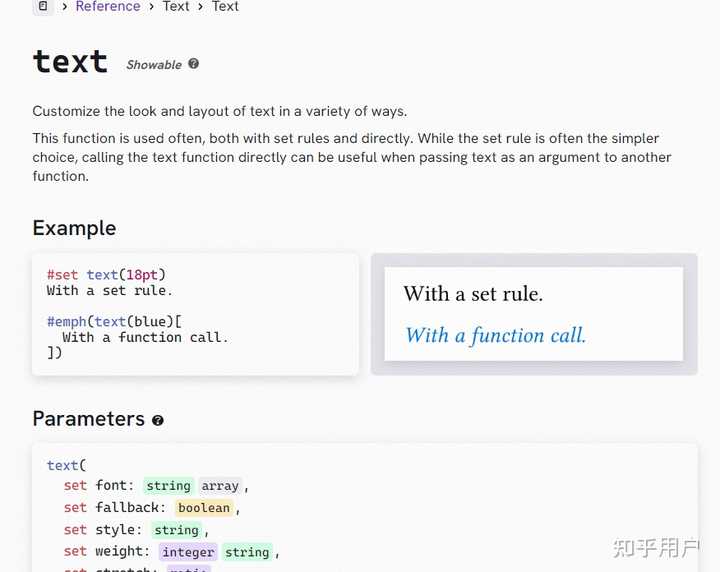Click the Example section heading
The width and height of the screenshot is (720, 572).
(74, 228)
